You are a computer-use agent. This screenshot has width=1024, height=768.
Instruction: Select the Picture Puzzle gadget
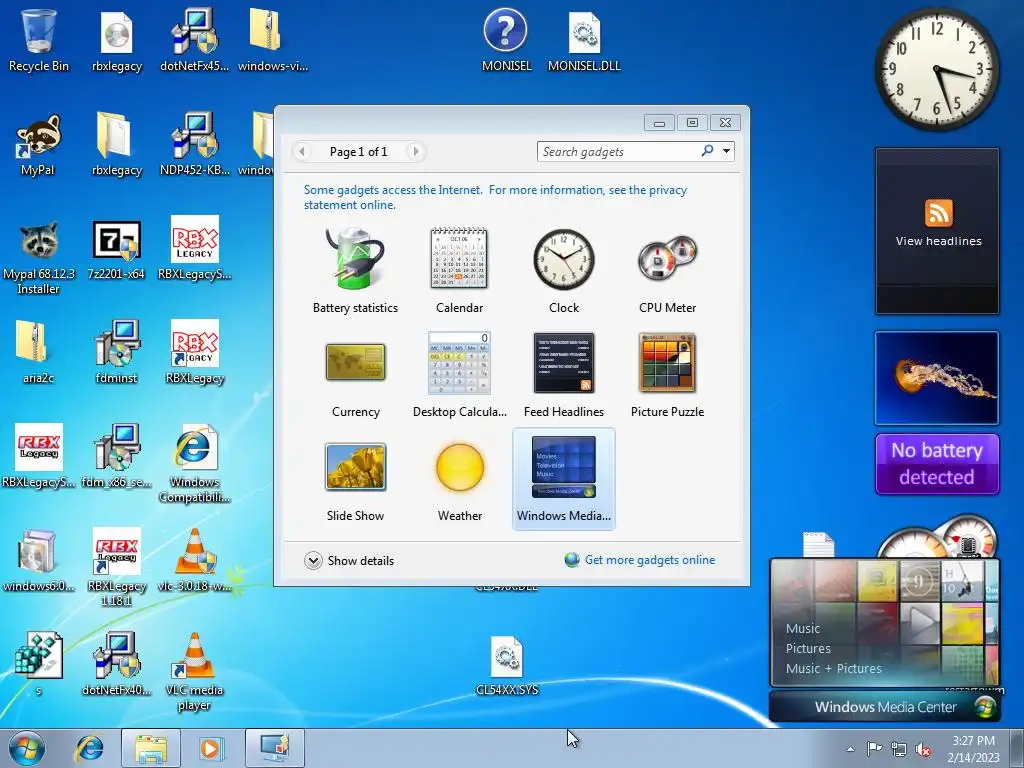[x=667, y=375]
